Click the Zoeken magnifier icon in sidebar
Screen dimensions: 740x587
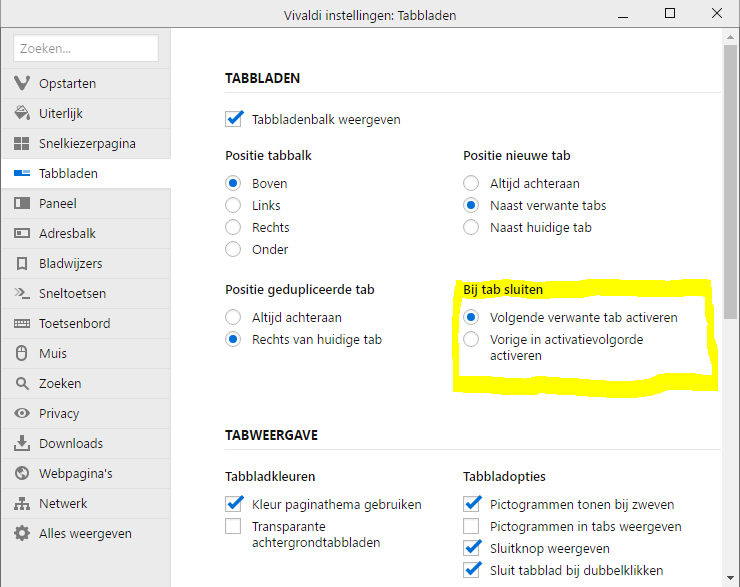(22, 383)
